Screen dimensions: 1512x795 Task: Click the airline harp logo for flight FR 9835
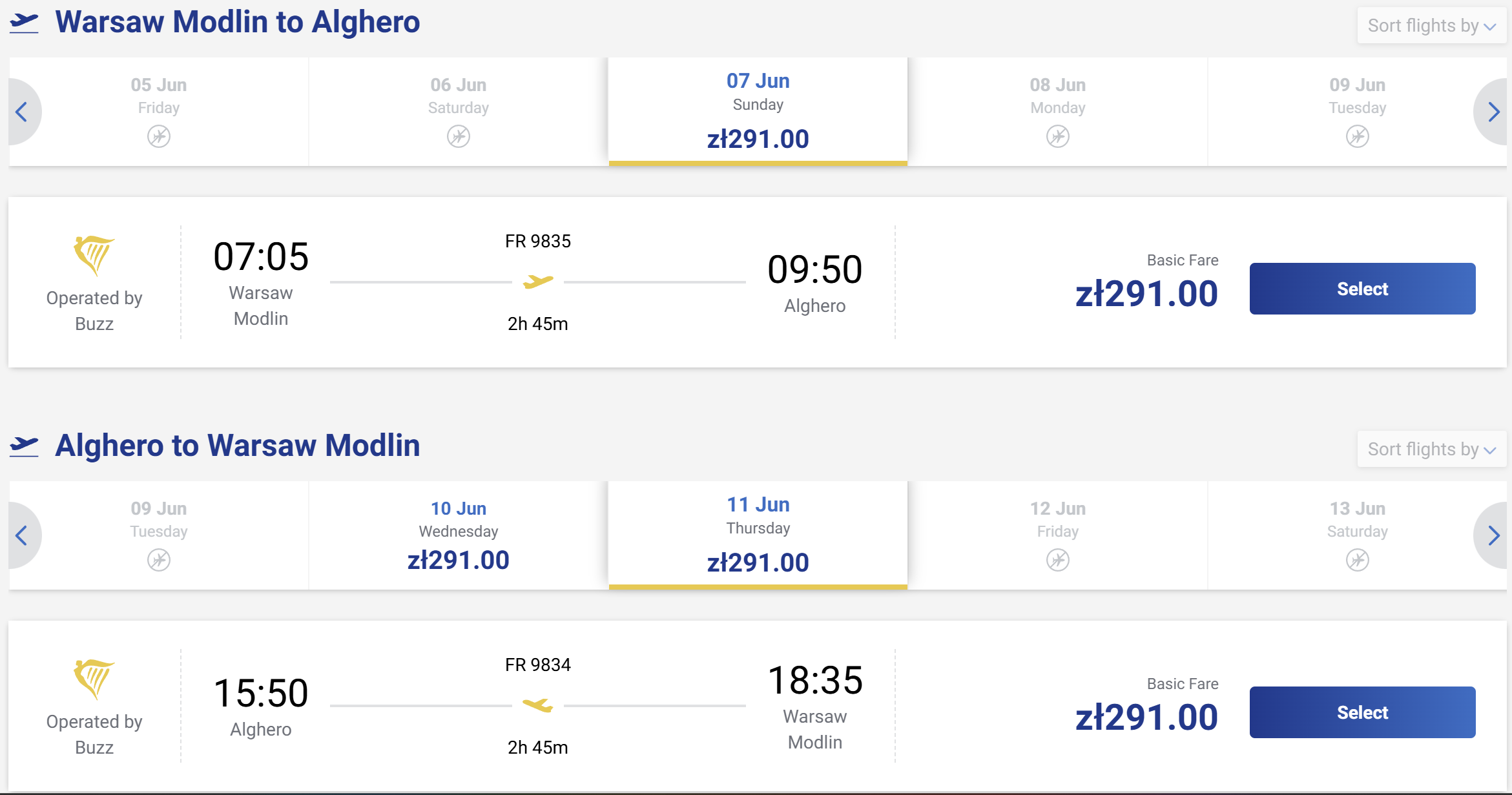94,256
